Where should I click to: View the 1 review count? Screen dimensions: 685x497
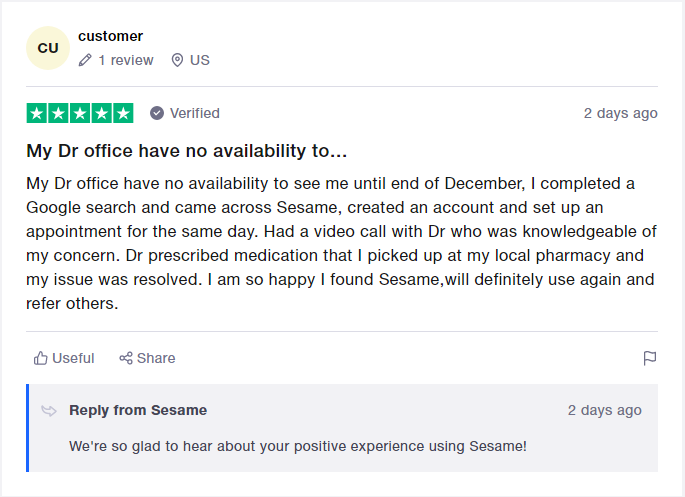click(126, 60)
